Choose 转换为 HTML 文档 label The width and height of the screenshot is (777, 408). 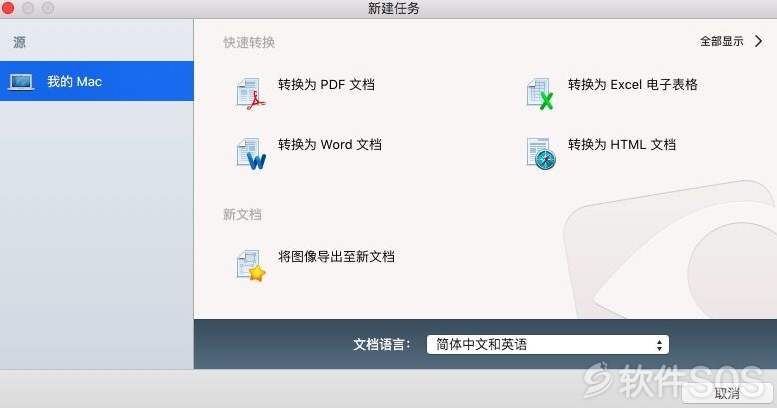click(x=622, y=145)
